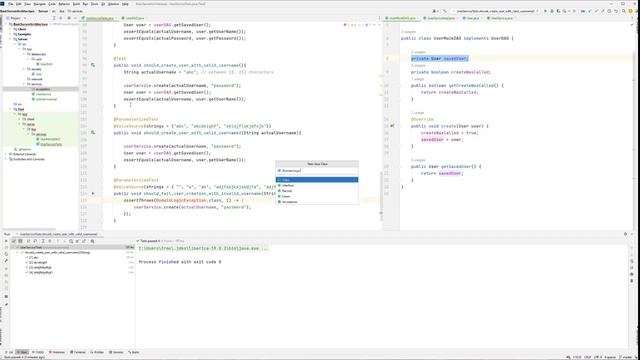Click run gutter icon beside should_fail_user_creation test

[93, 193]
